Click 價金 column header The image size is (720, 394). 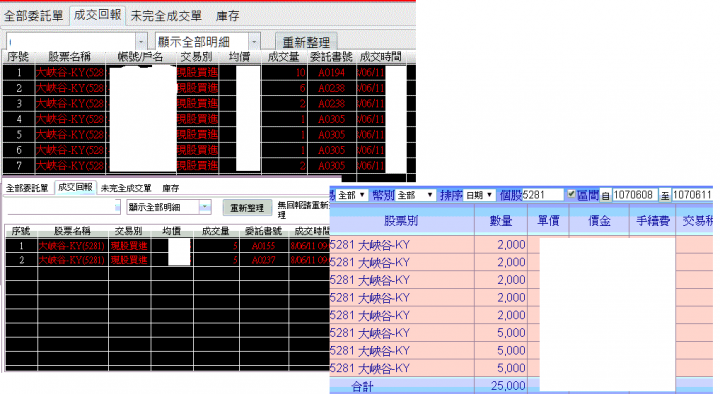pyautogui.click(x=599, y=221)
